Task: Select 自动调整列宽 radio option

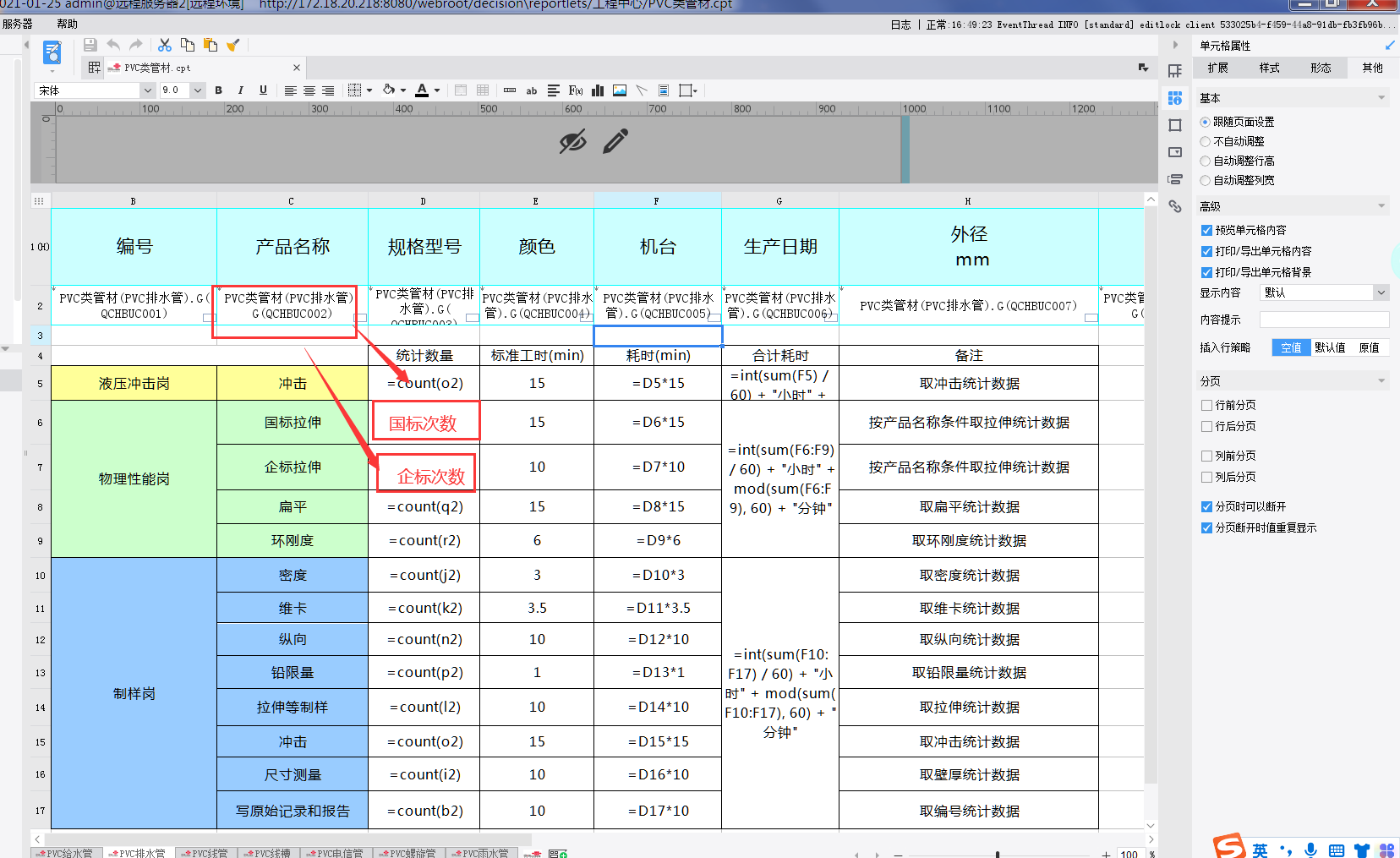Action: [1205, 180]
